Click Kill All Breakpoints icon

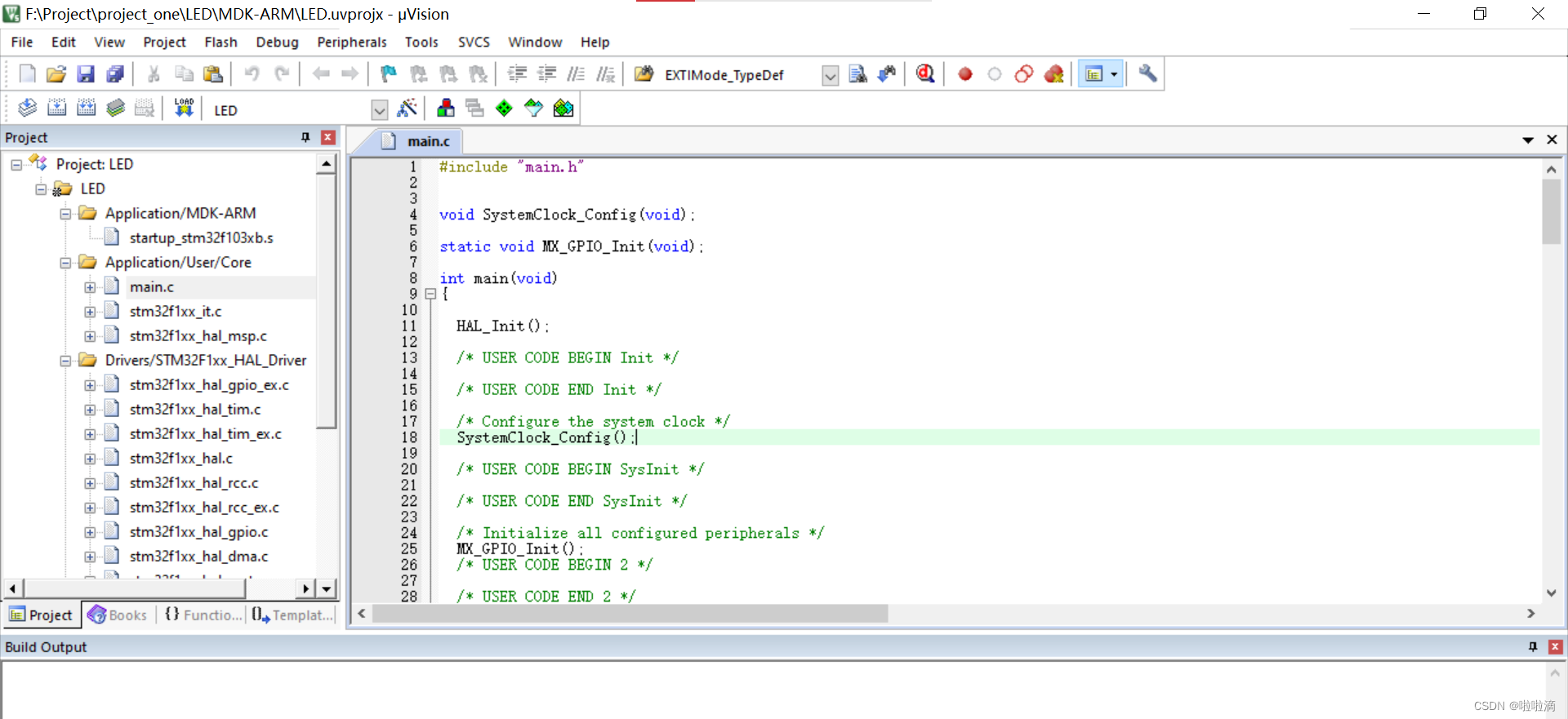pyautogui.click(x=1053, y=74)
